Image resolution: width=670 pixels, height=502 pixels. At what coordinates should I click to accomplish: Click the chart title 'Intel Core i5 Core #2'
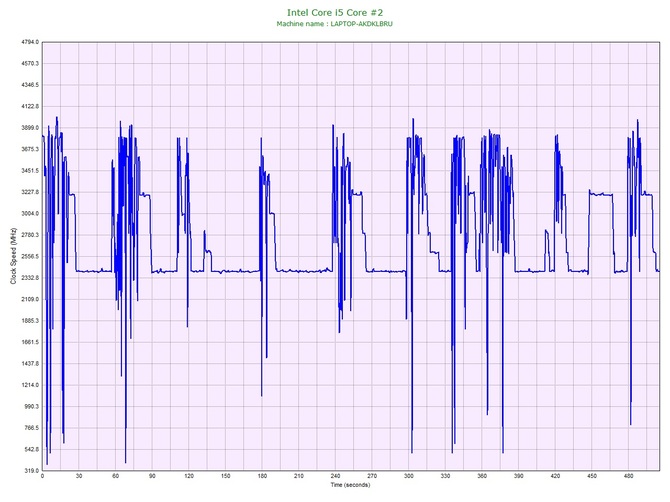click(335, 12)
